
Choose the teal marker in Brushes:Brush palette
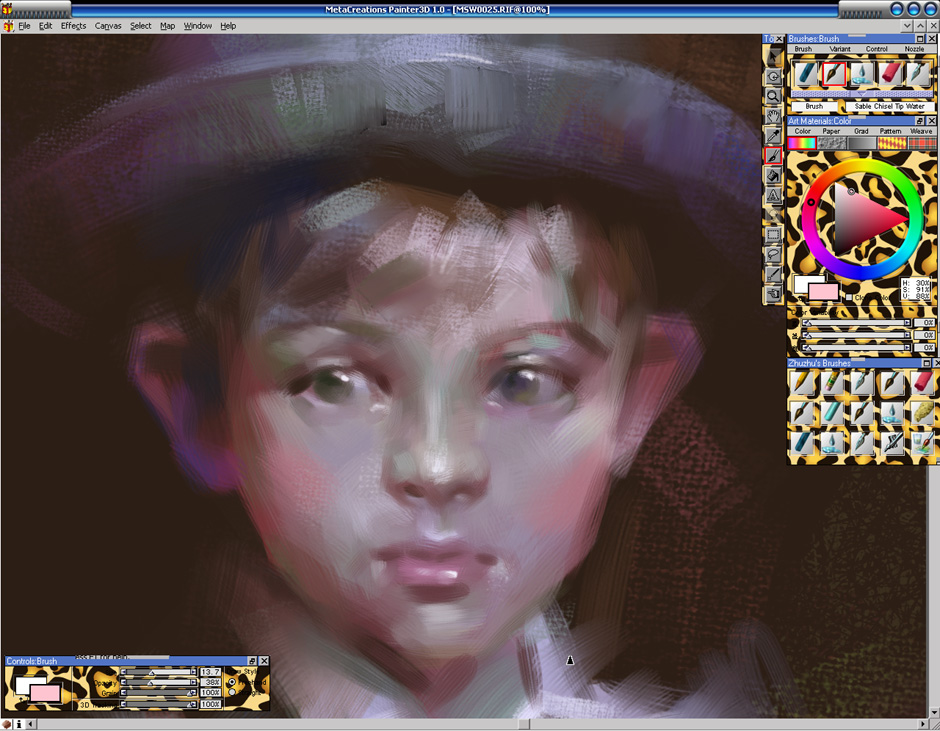tap(806, 74)
